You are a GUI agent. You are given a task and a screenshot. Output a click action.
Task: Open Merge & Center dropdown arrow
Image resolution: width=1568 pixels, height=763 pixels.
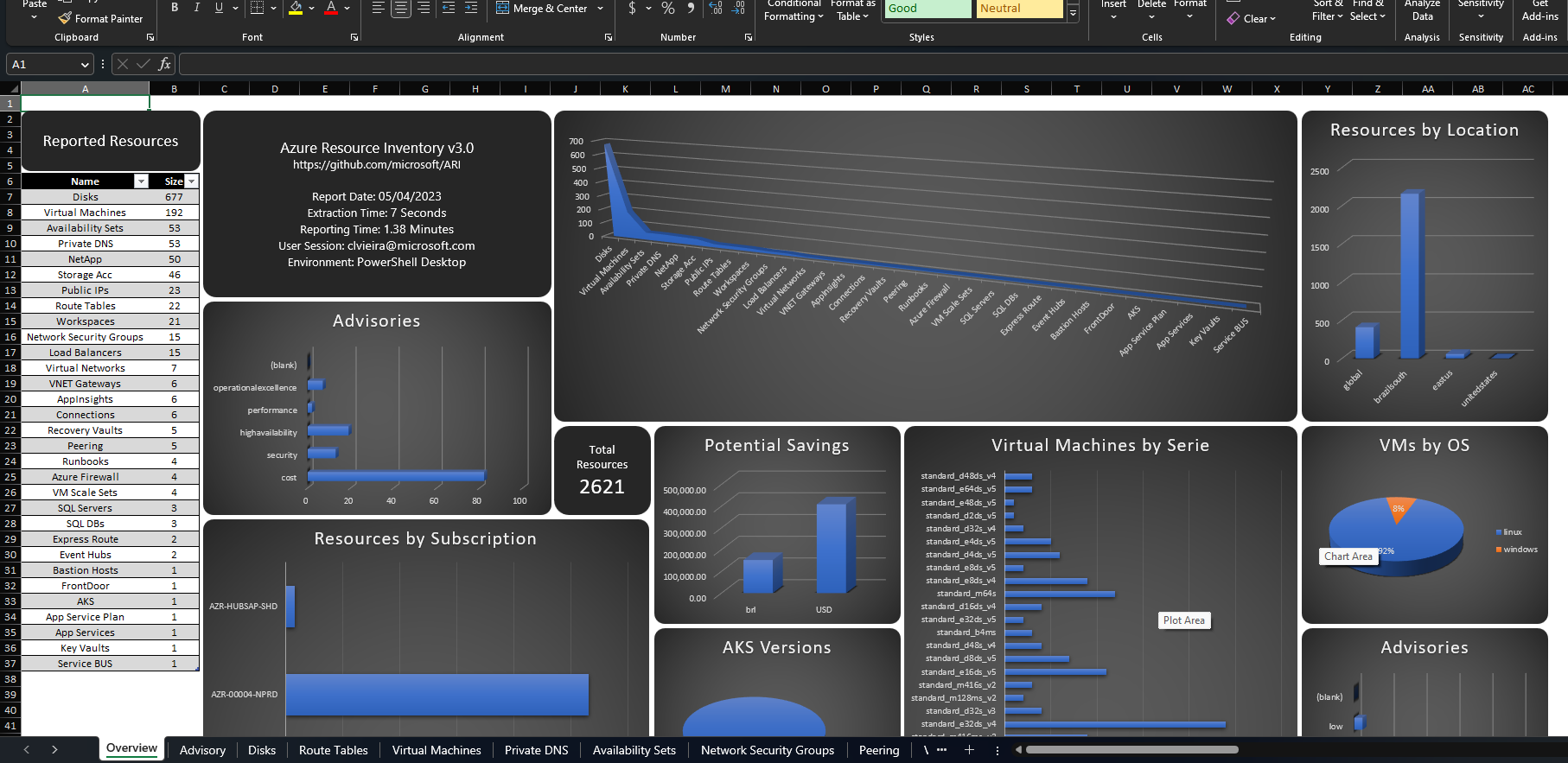coord(601,8)
